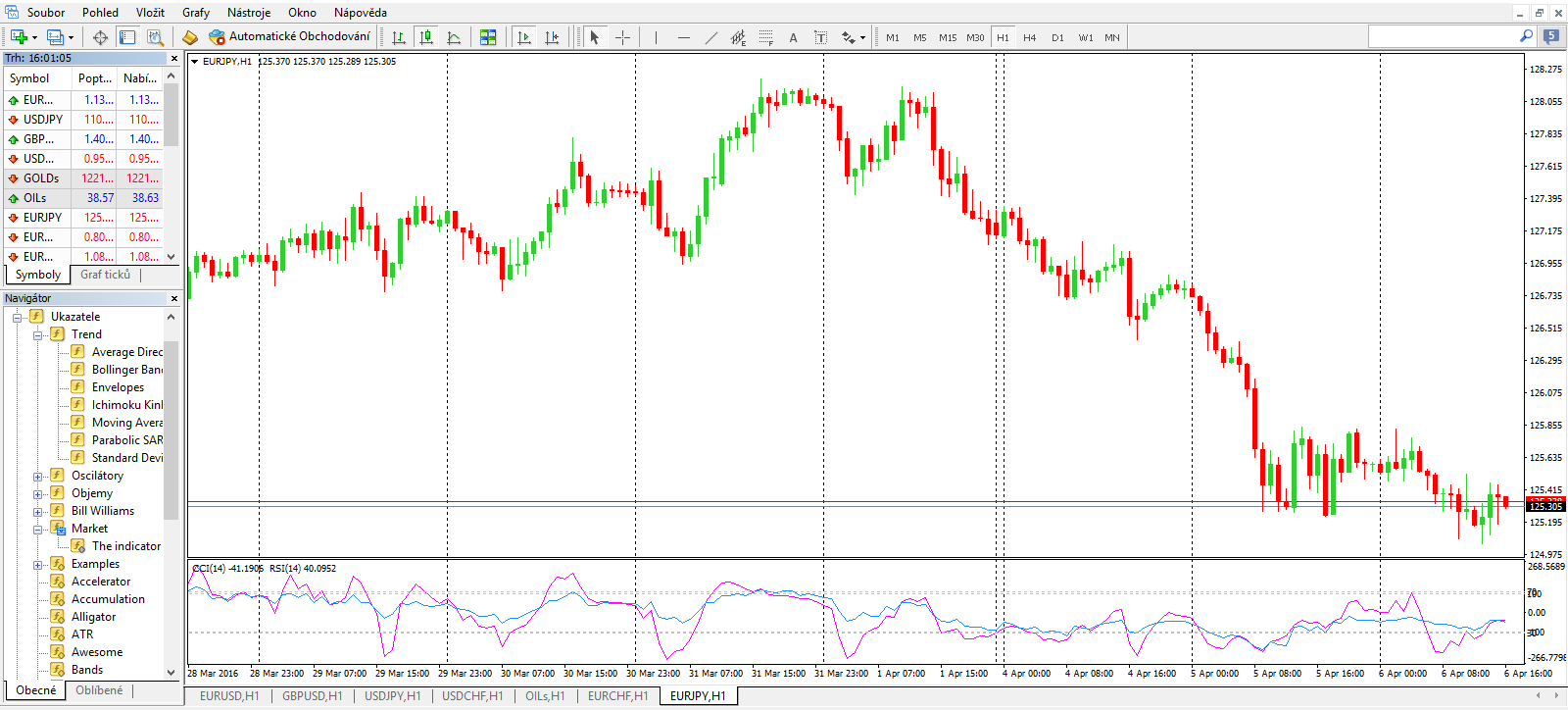Open the Nápověda menu
The height and width of the screenshot is (710, 1568).
361,13
